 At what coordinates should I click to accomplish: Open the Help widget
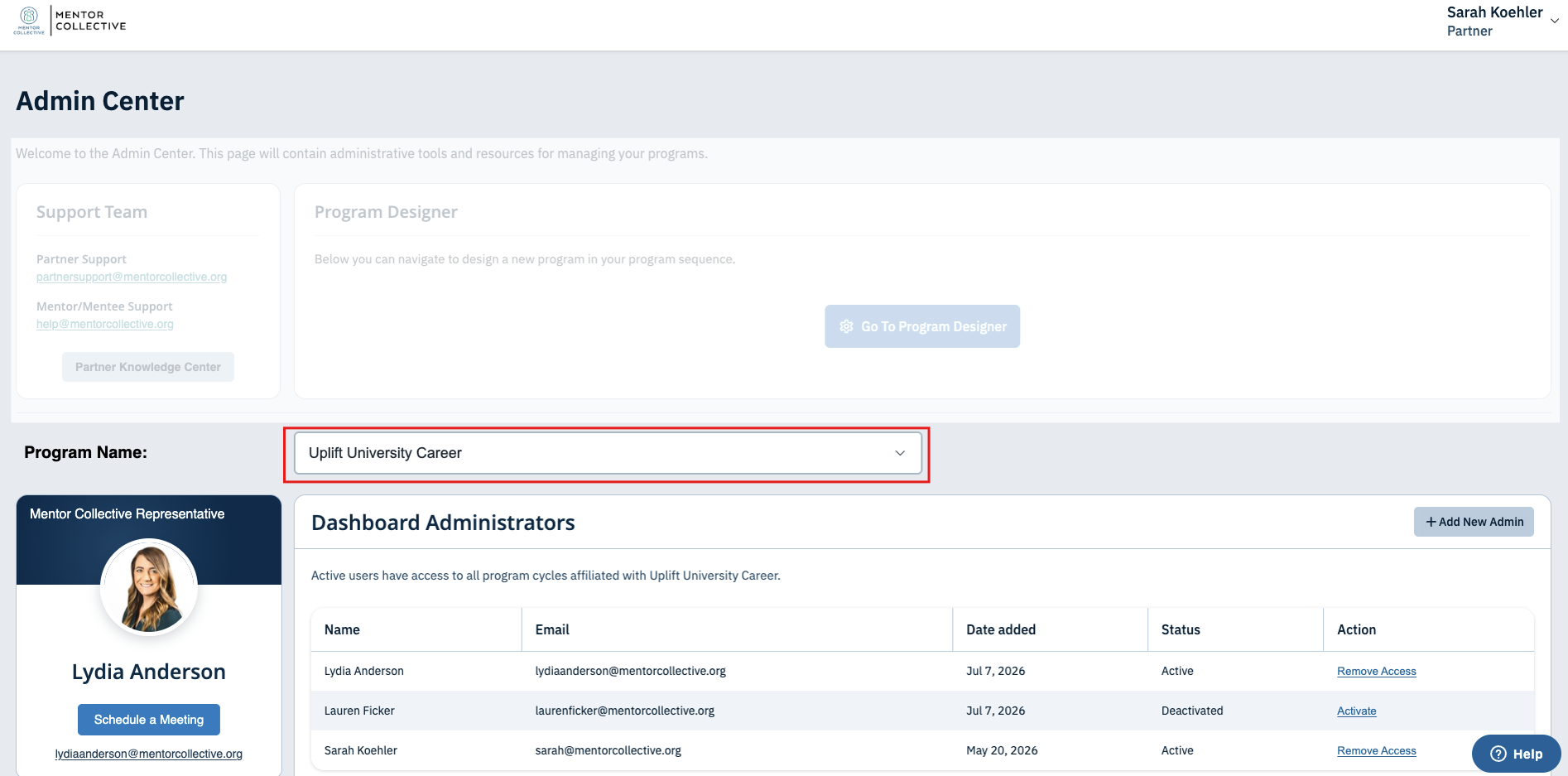coord(1516,754)
